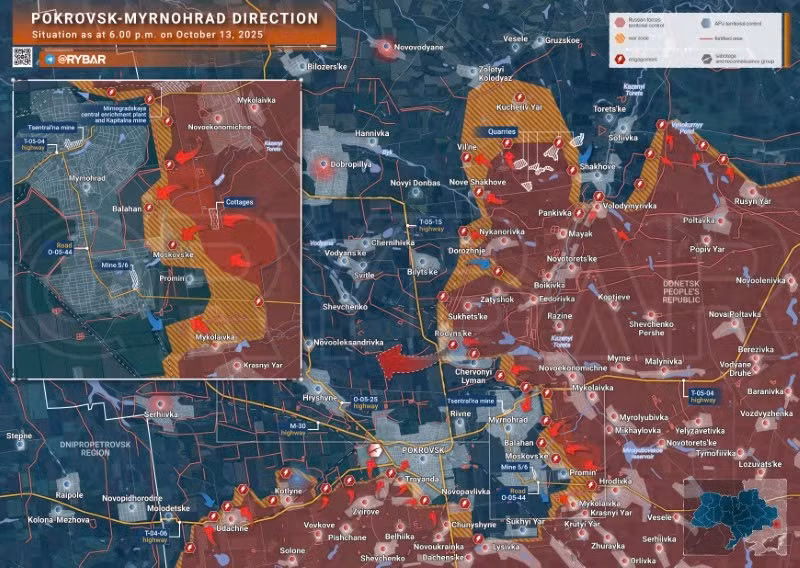Click the Udachne label
800x568 pixels.
pyautogui.click(x=232, y=528)
